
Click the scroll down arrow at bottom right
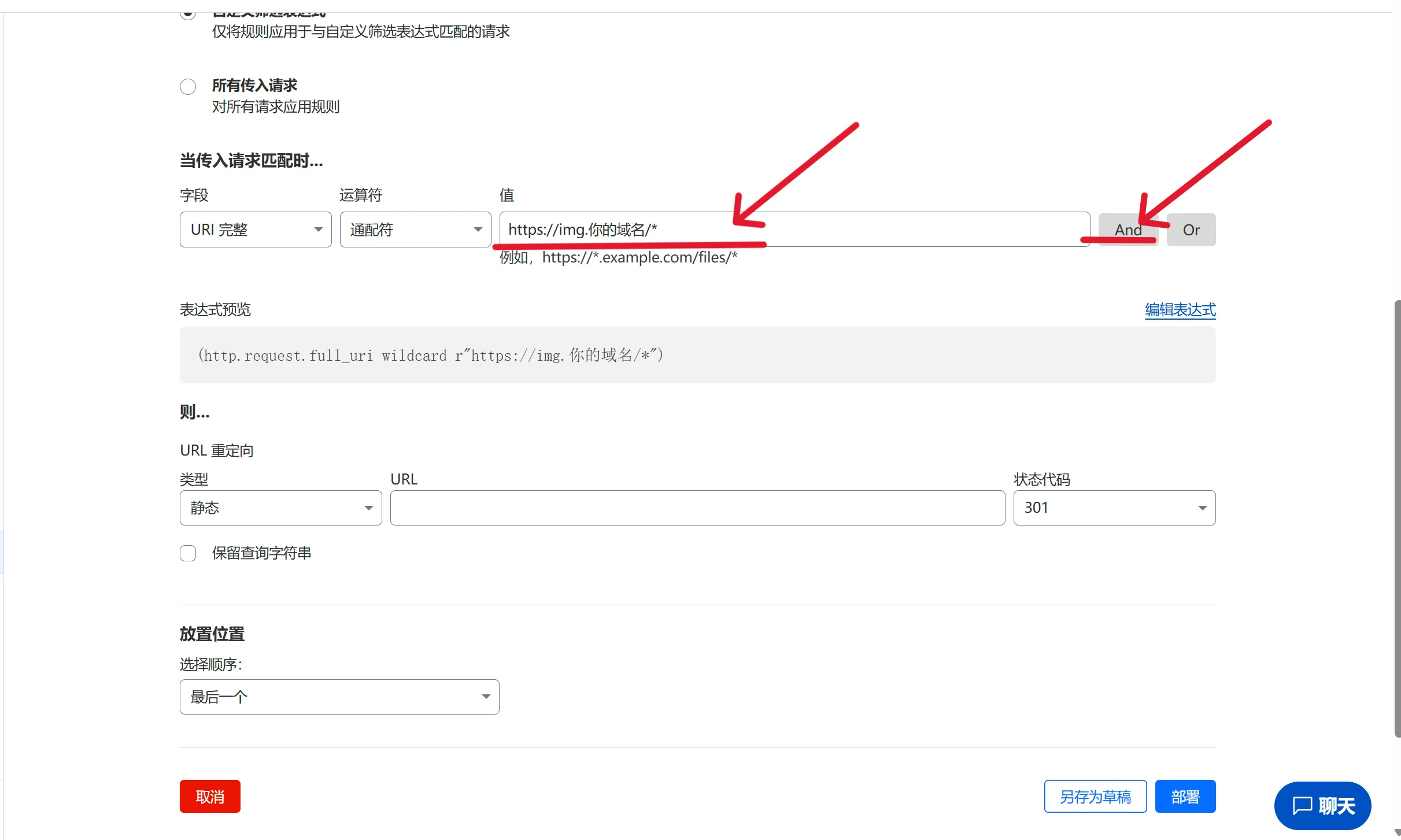[1397, 833]
